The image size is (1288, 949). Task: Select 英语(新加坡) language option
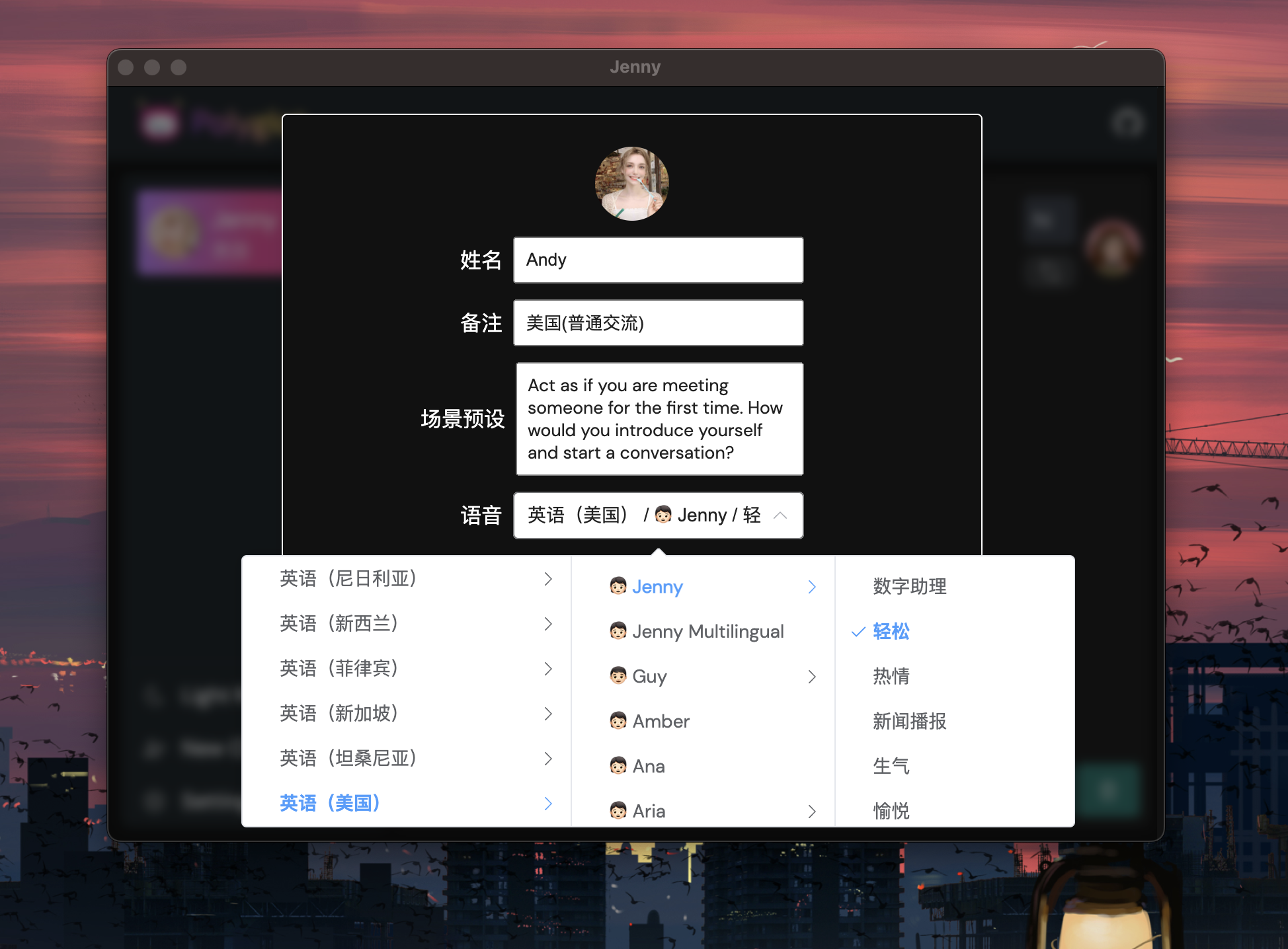[x=339, y=714]
